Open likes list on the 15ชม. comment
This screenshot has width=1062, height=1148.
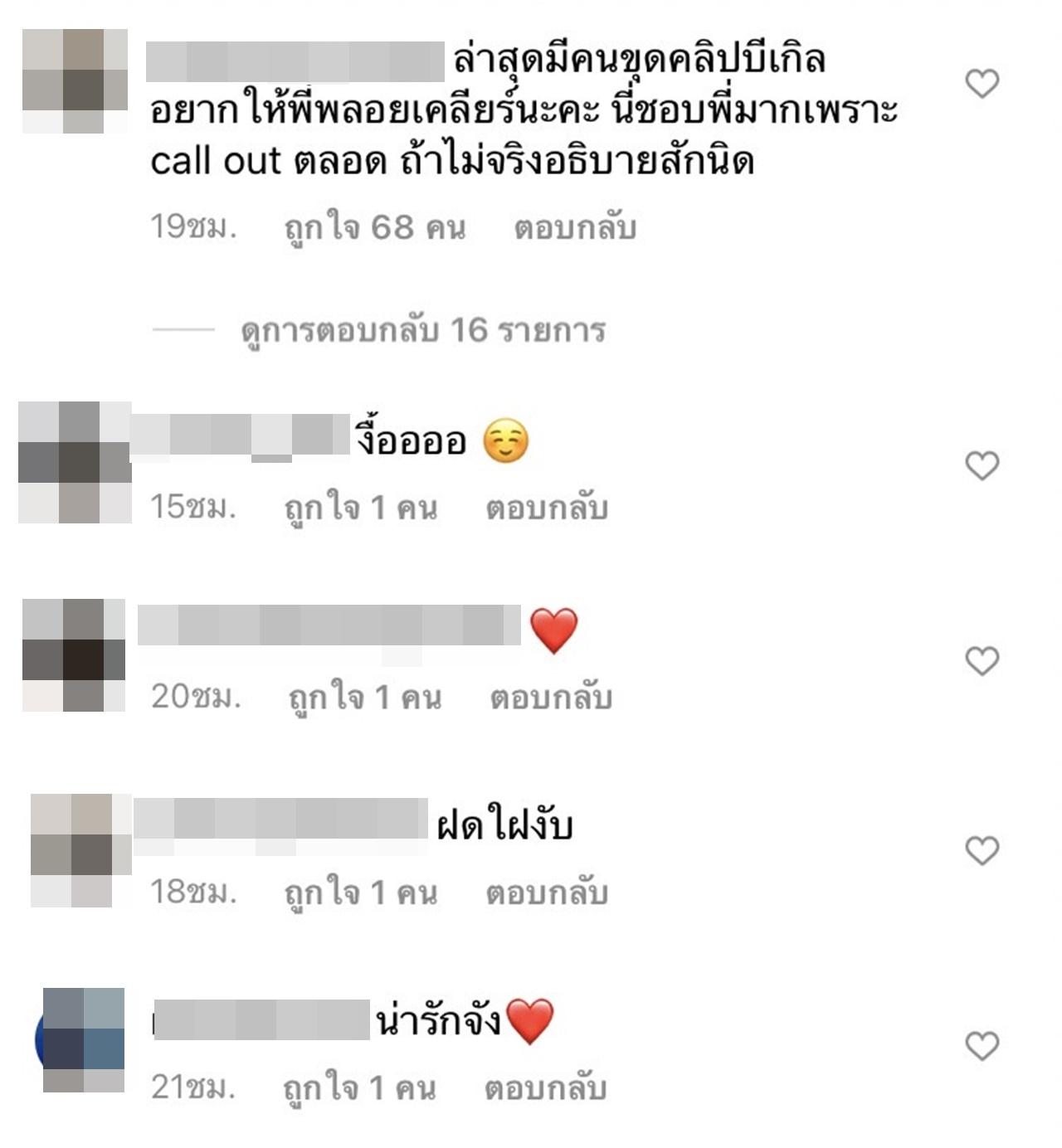click(361, 508)
